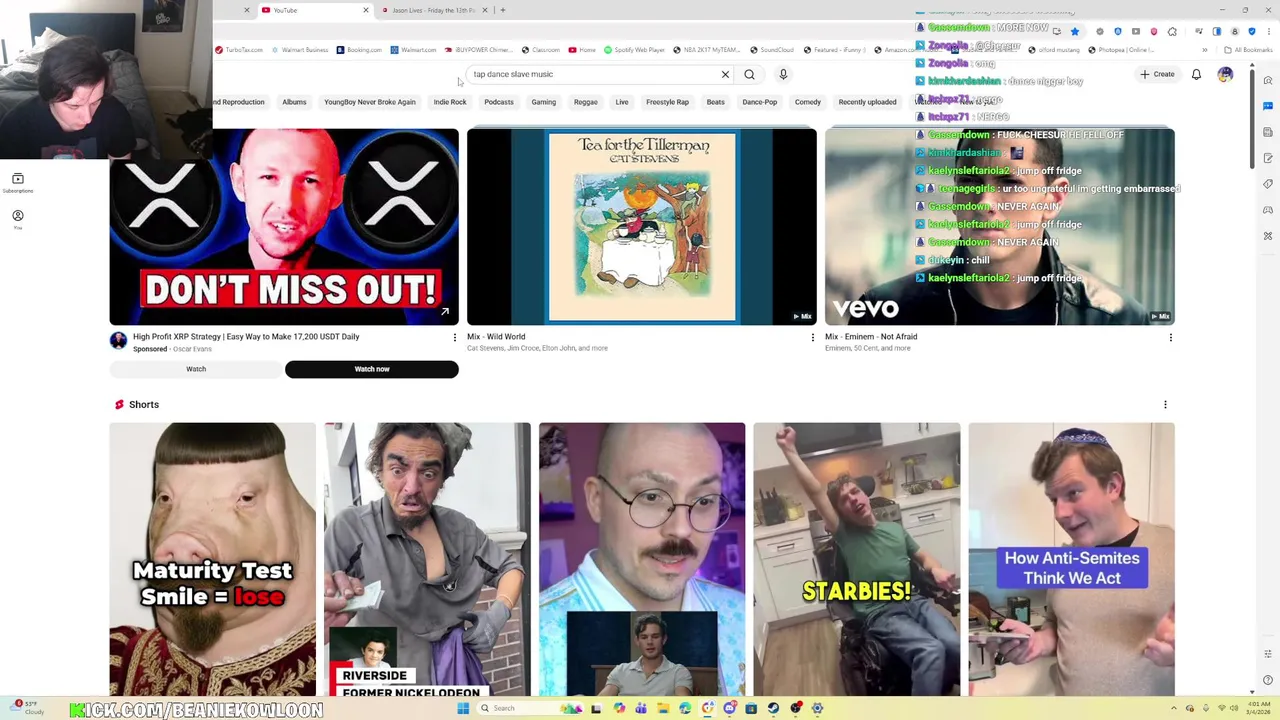Viewport: 1280px width, 720px height.
Task: Open the TurboTax.com bookmark
Action: (x=239, y=50)
